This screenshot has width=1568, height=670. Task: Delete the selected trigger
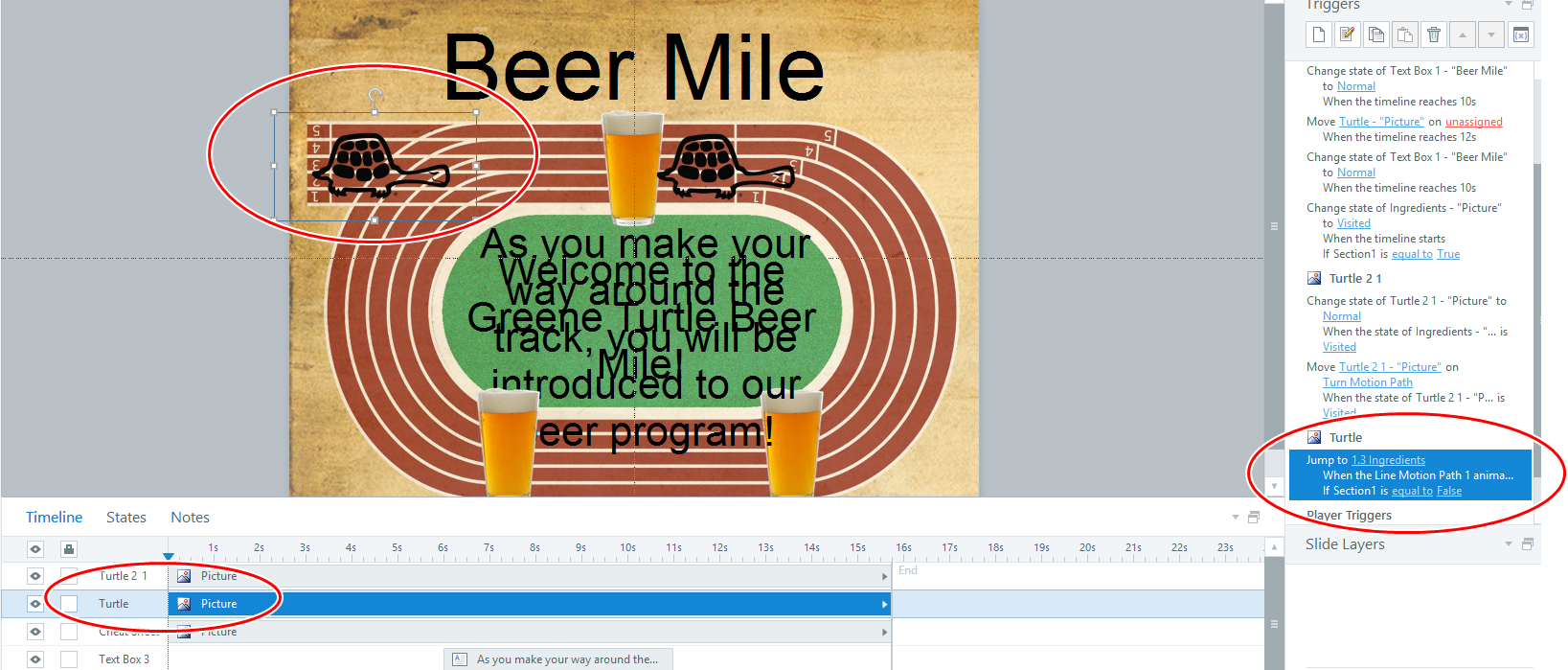(x=1434, y=35)
